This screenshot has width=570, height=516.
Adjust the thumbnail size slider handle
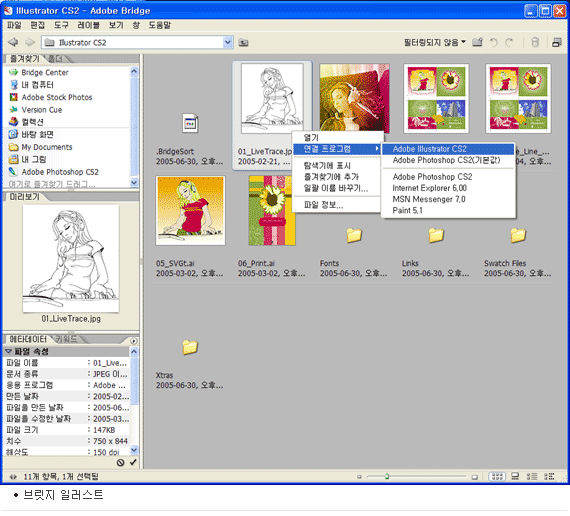point(387,476)
